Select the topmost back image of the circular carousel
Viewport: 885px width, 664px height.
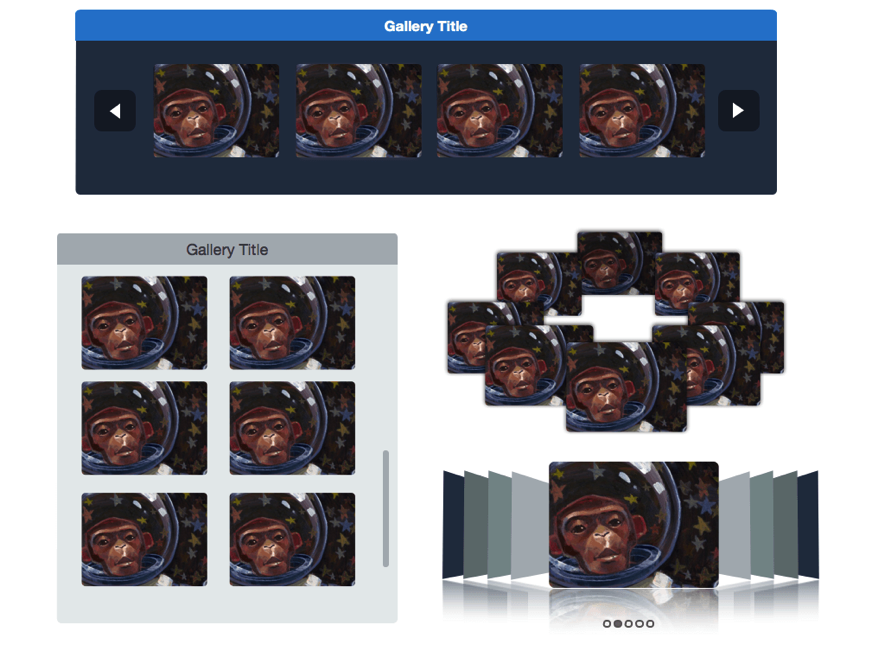619,262
